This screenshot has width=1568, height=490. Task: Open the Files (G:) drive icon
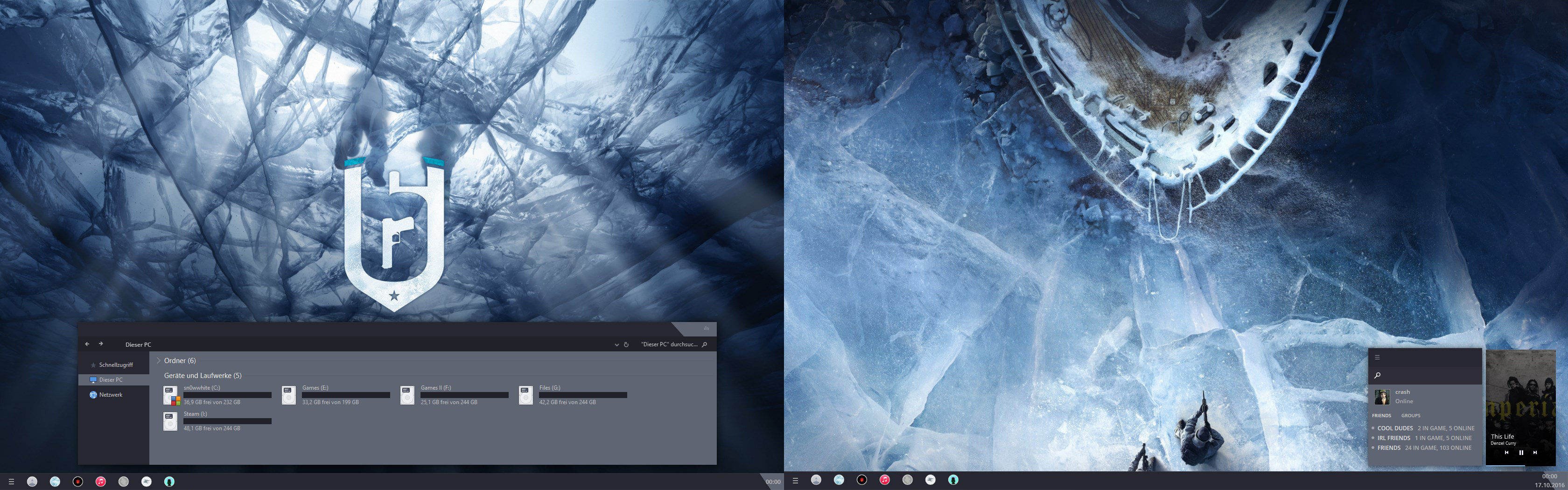tap(526, 395)
